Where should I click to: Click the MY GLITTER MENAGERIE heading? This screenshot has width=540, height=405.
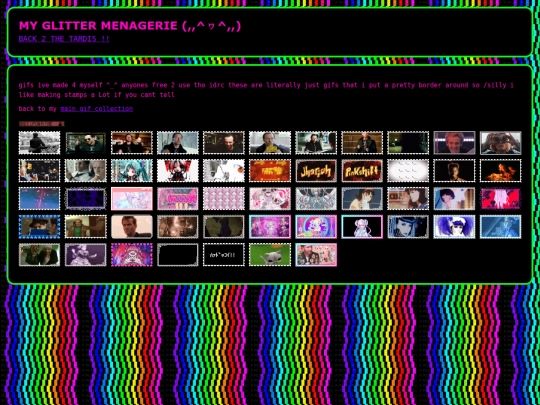tap(129, 25)
